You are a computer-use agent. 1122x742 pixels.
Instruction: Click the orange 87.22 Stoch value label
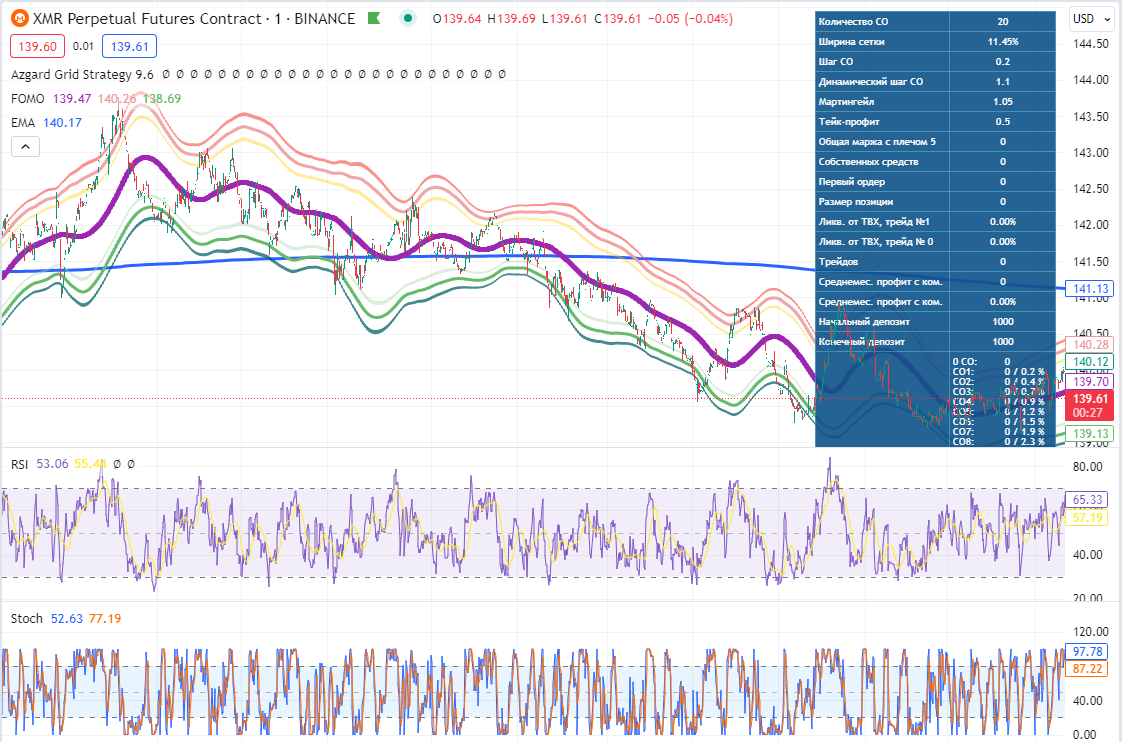click(x=1087, y=668)
